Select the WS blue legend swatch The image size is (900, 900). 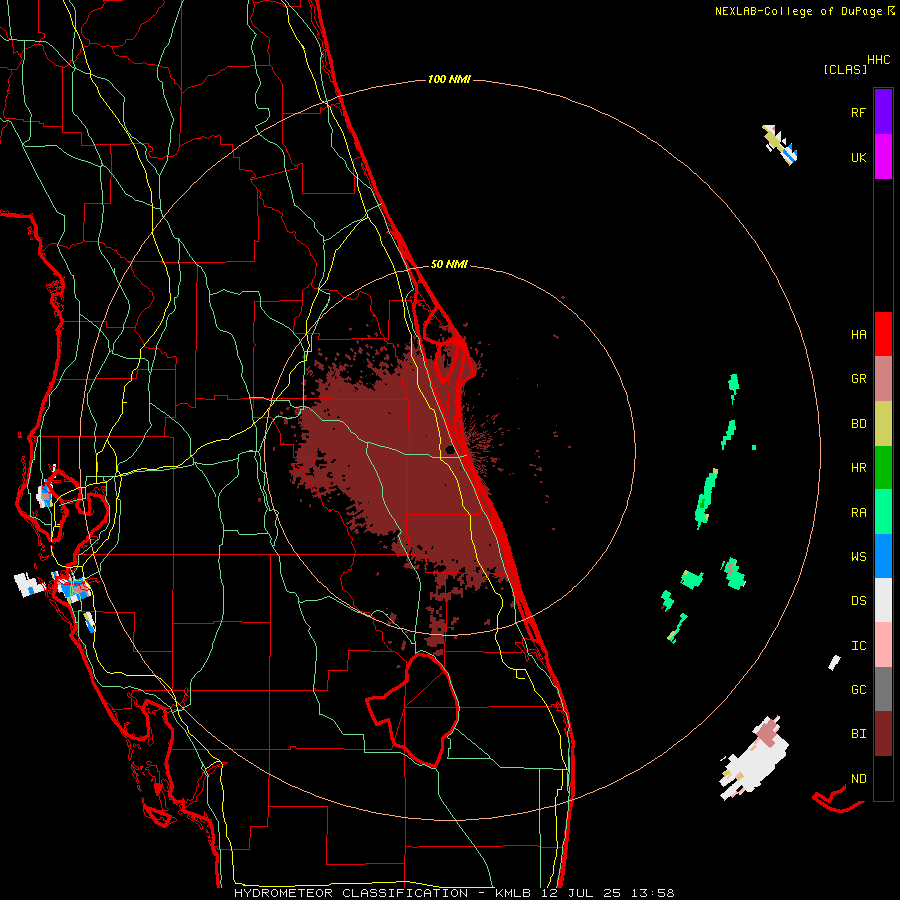pyautogui.click(x=883, y=556)
